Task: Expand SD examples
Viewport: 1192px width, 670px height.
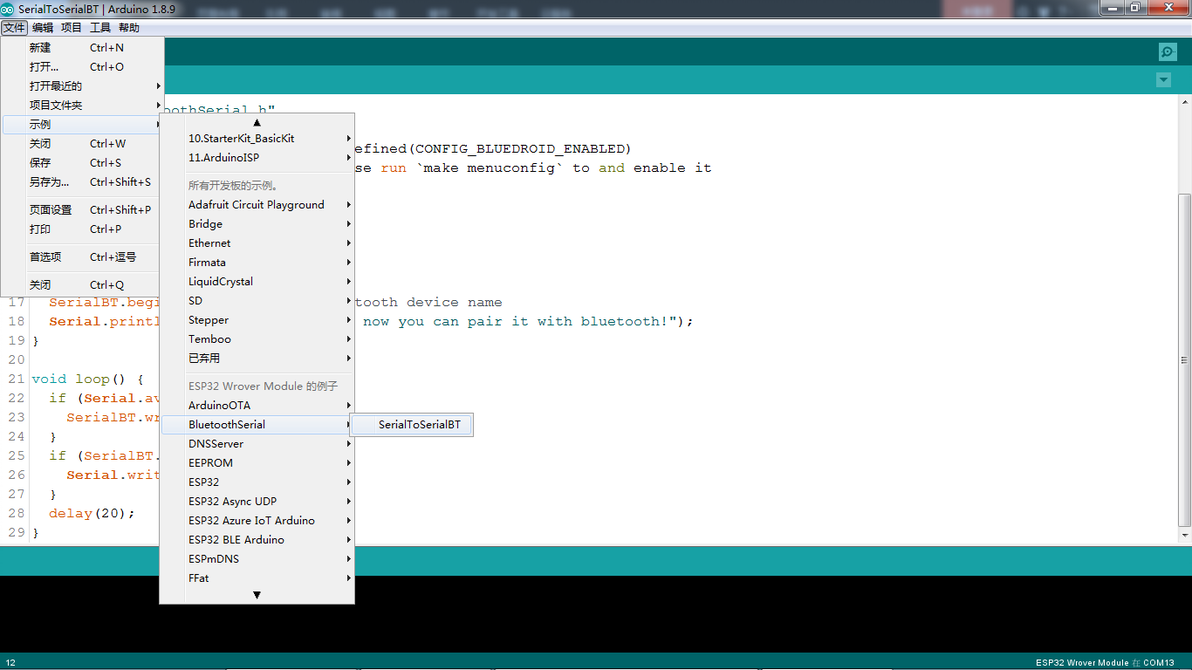Action: (x=257, y=300)
